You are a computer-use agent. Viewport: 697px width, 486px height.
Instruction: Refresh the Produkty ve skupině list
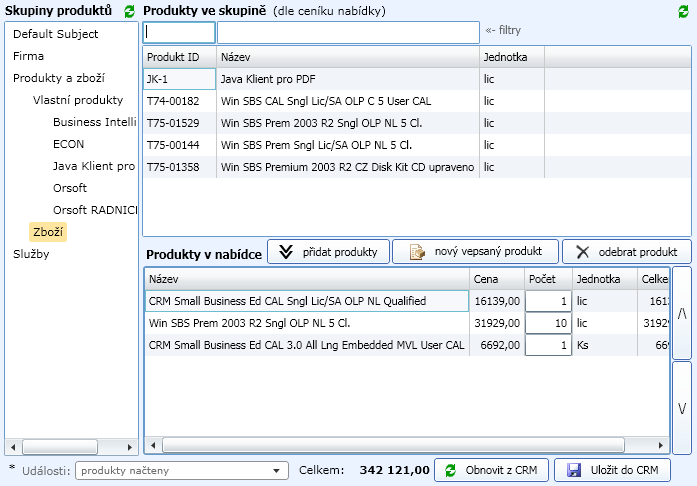[683, 11]
